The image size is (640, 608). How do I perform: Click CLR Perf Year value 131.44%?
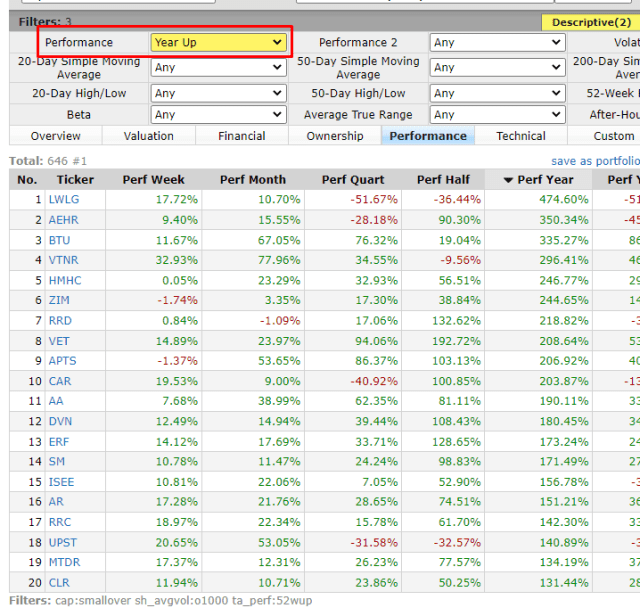tap(564, 583)
